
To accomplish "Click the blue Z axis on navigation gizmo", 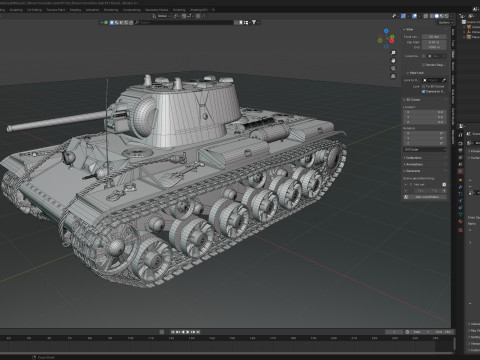I will click(386, 31).
